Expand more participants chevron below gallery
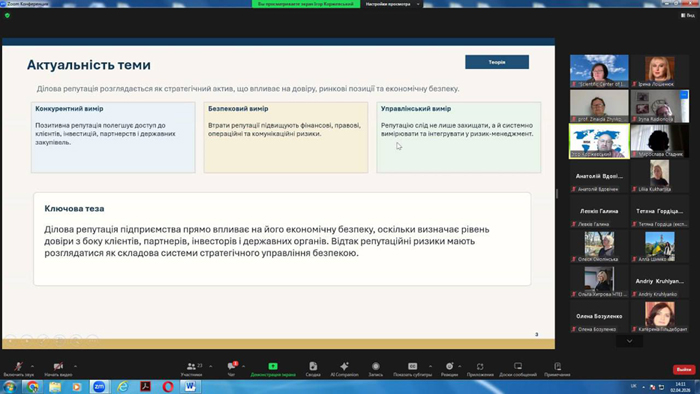The height and width of the screenshot is (394, 700). coord(629,341)
